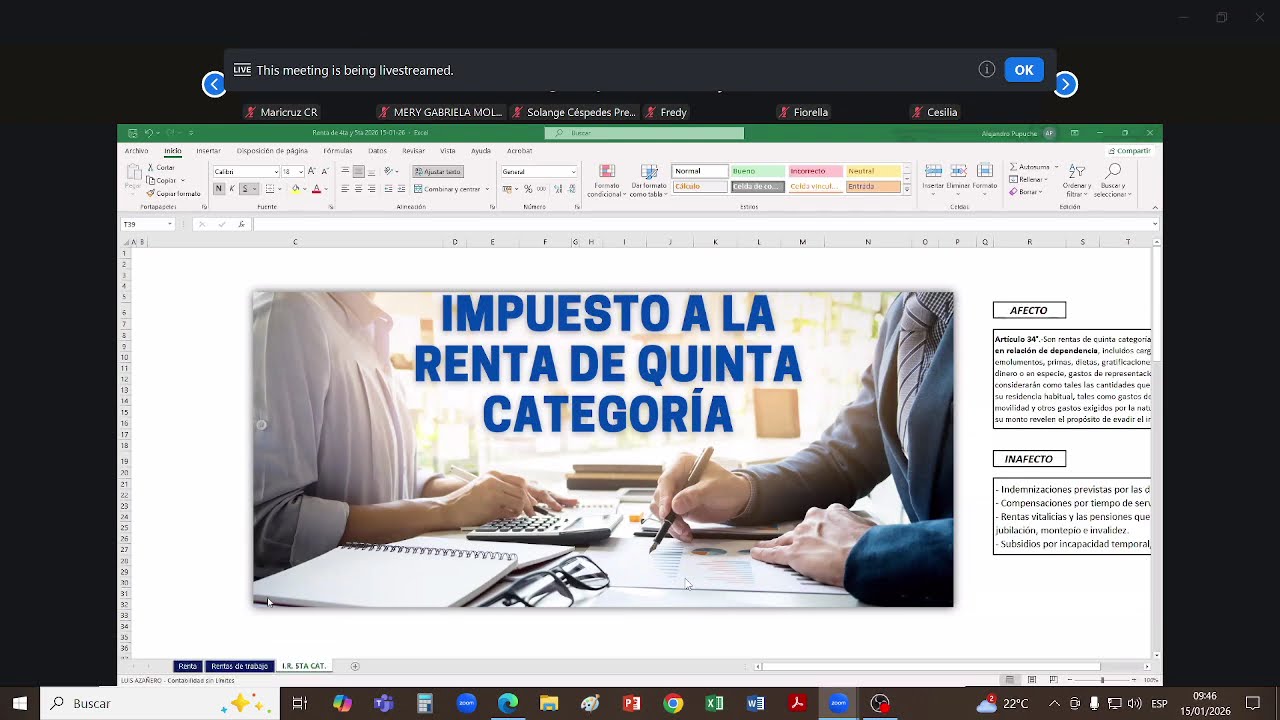This screenshot has height=720, width=1280.
Task: Click the Undo arrow in Excel title bar
Action: (x=148, y=132)
